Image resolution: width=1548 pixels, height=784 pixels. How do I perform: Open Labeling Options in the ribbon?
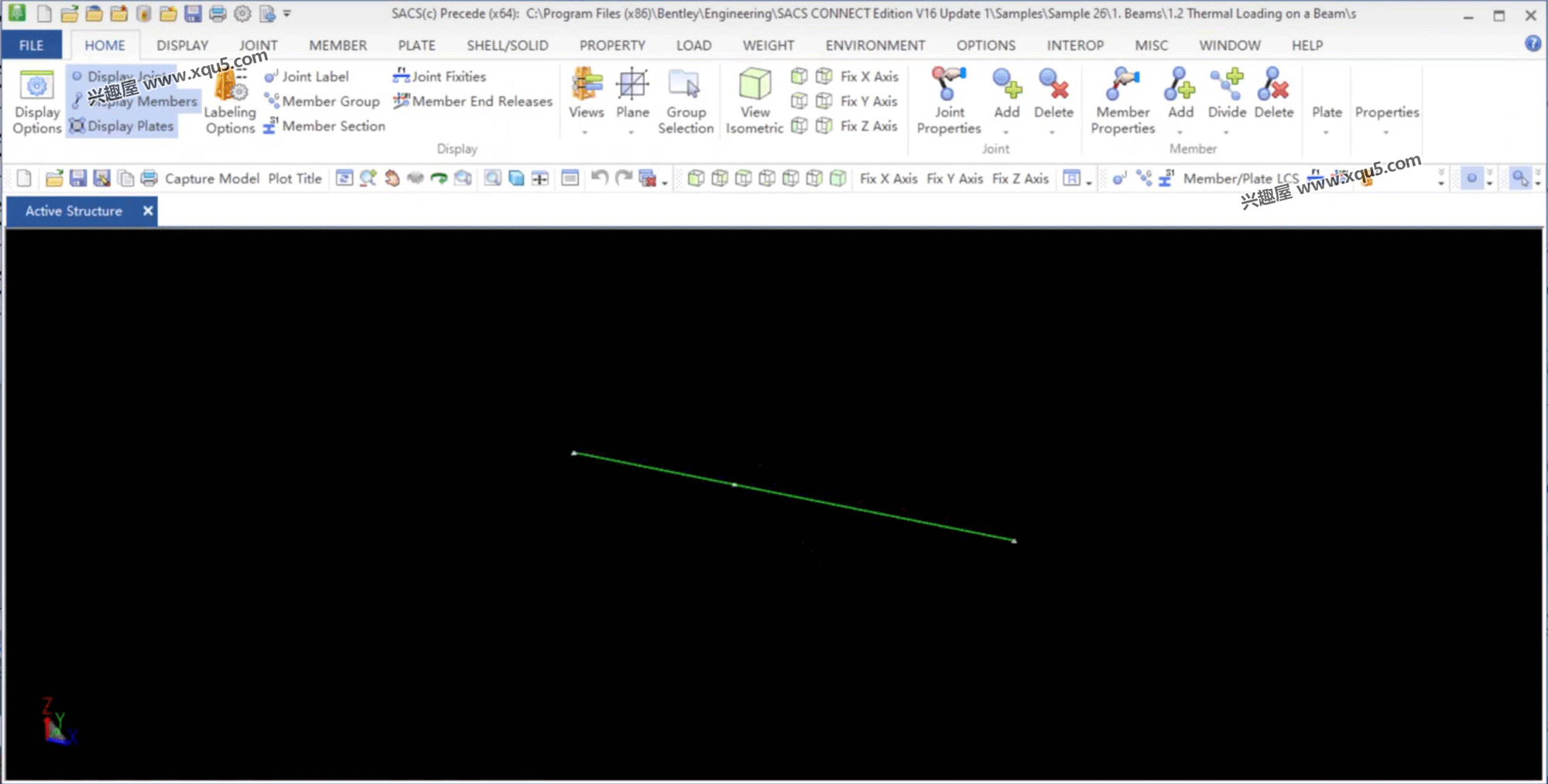230,102
